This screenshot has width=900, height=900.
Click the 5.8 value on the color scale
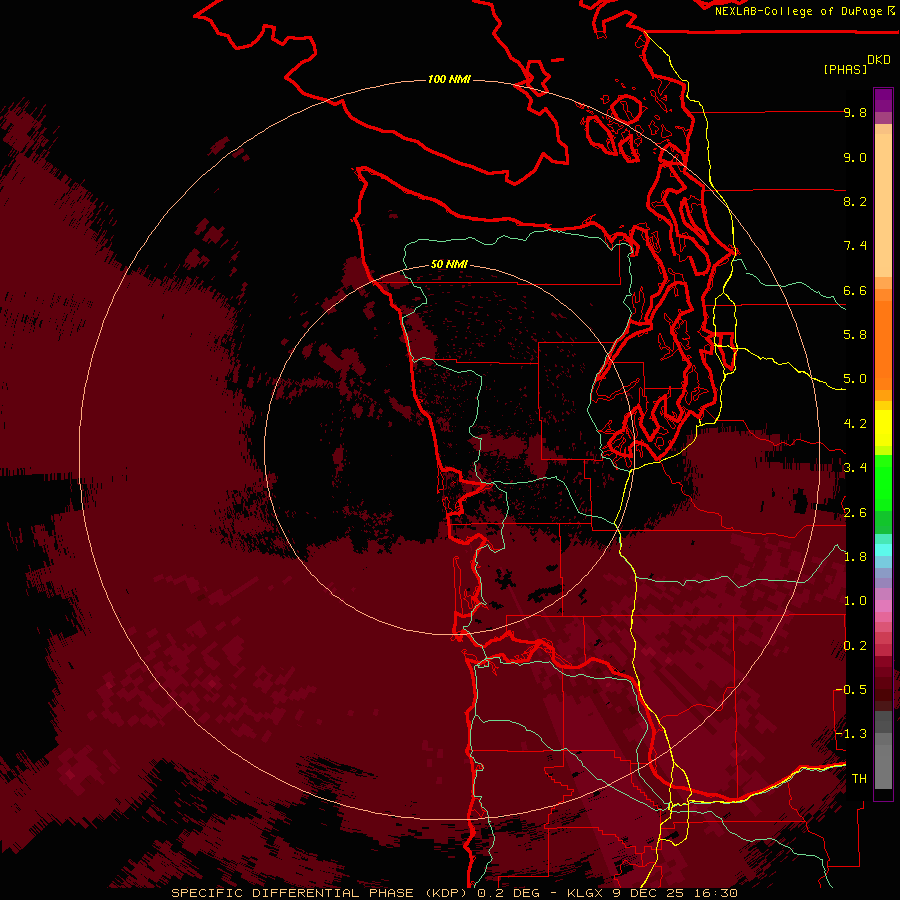[855, 335]
